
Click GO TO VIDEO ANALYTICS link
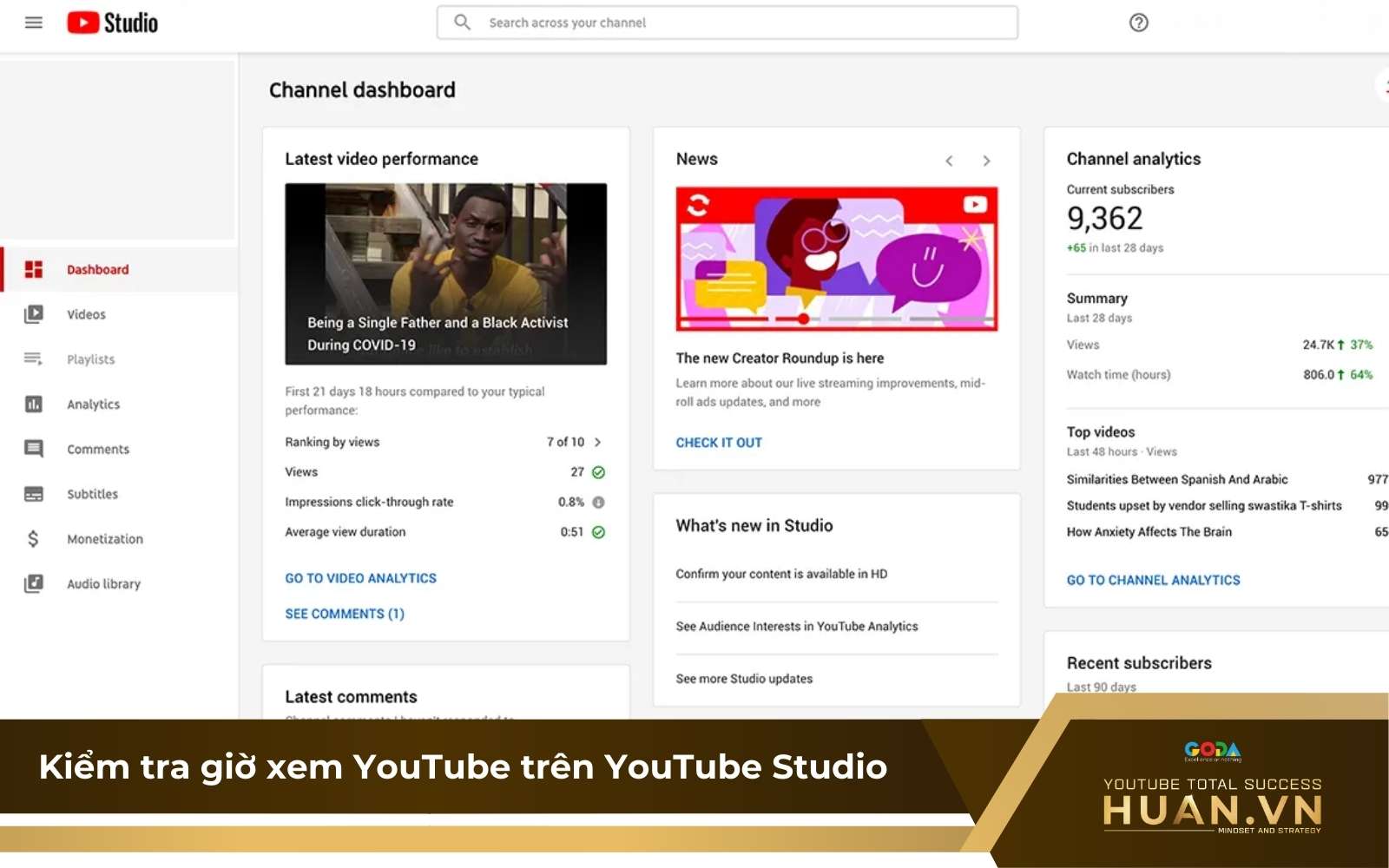[x=360, y=578]
